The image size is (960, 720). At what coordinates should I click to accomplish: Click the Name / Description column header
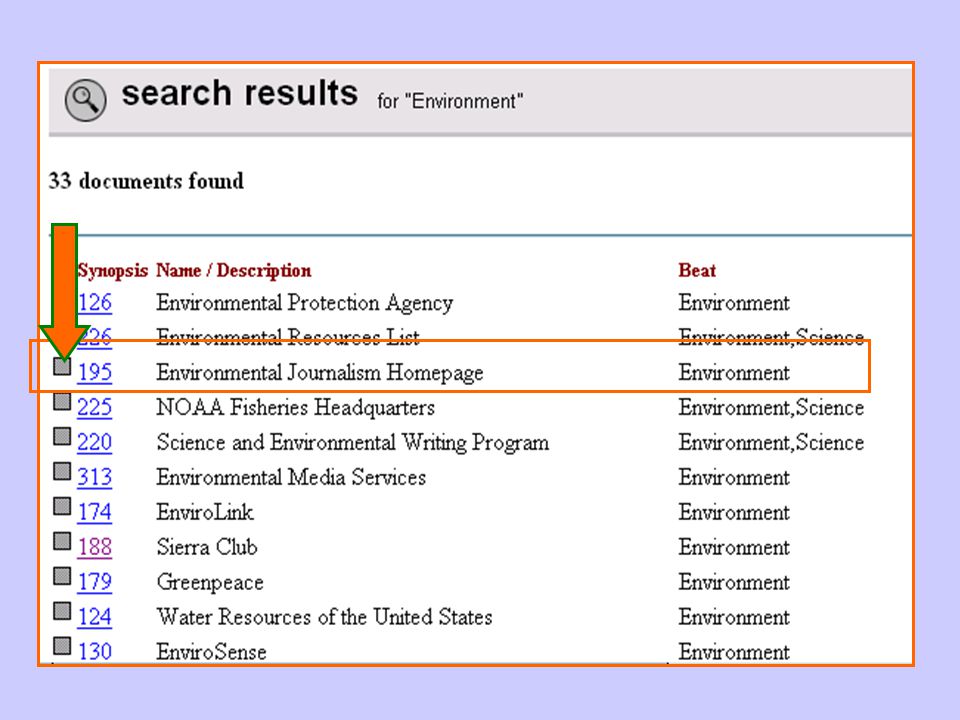pos(233,271)
